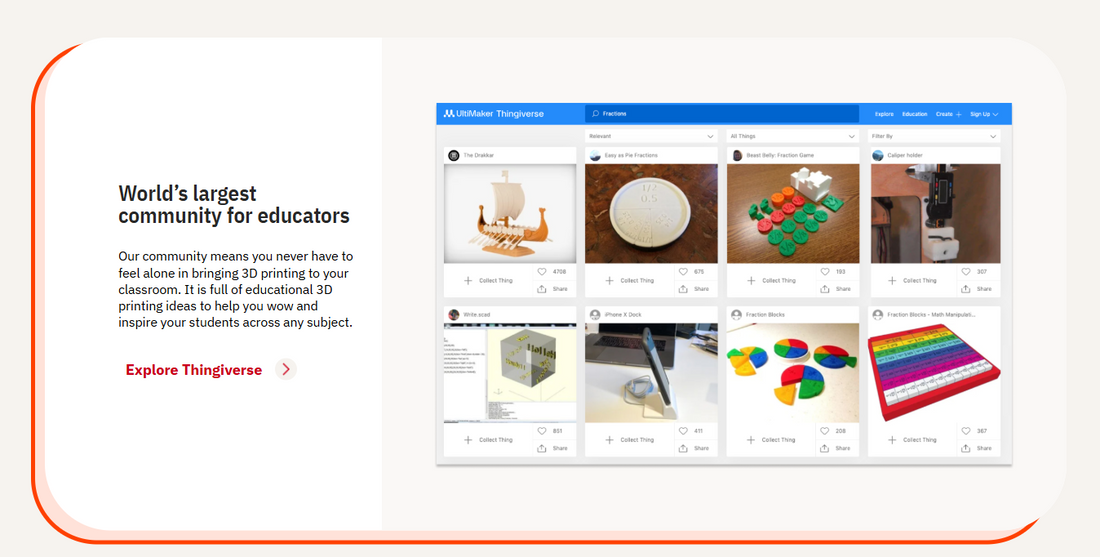Open Write.scad thumbnail

510,373
